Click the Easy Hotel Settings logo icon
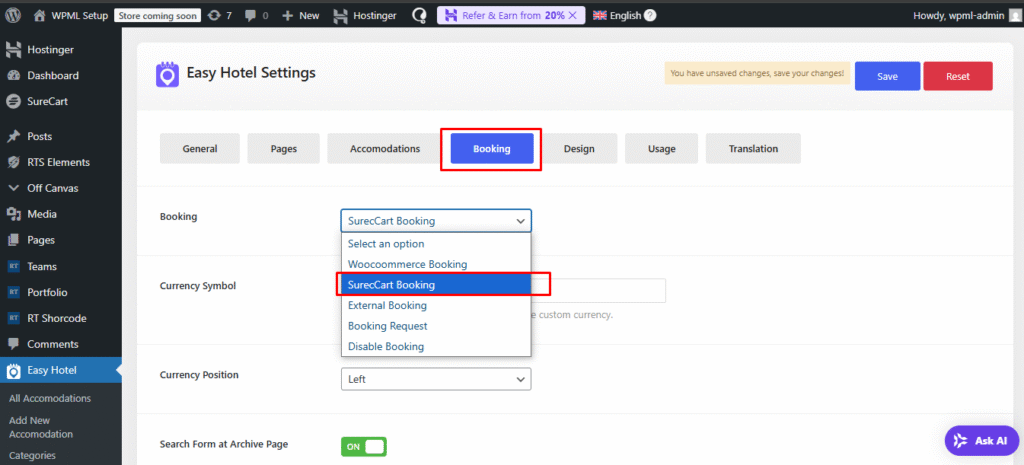This screenshot has width=1024, height=465. point(167,74)
